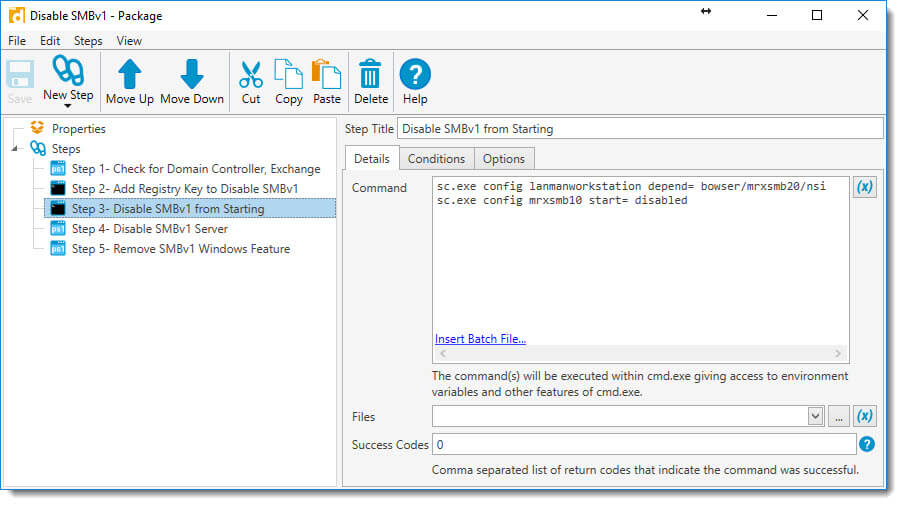
Task: Select the Properties tree item
Action: point(79,128)
